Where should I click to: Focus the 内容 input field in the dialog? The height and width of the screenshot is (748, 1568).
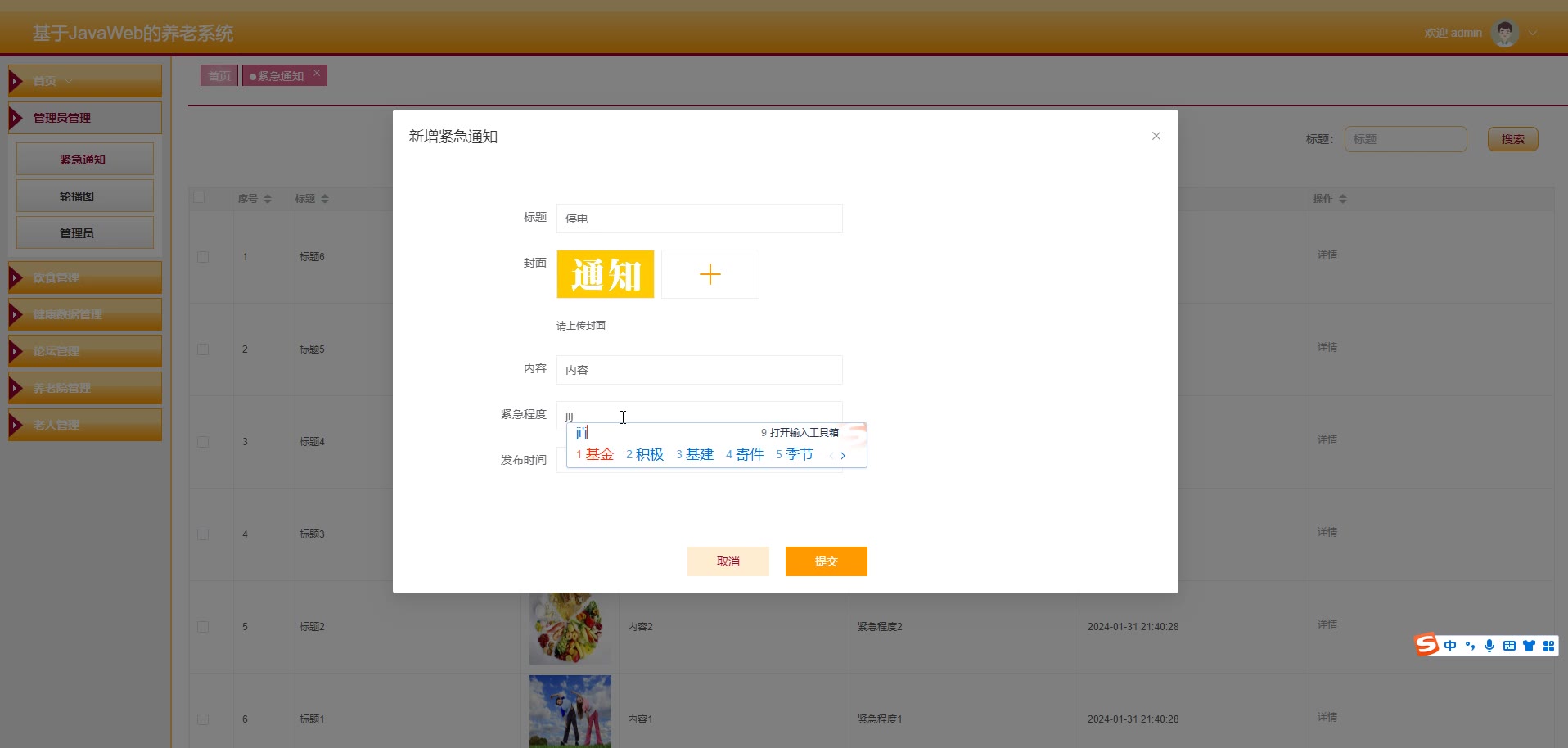(x=700, y=370)
